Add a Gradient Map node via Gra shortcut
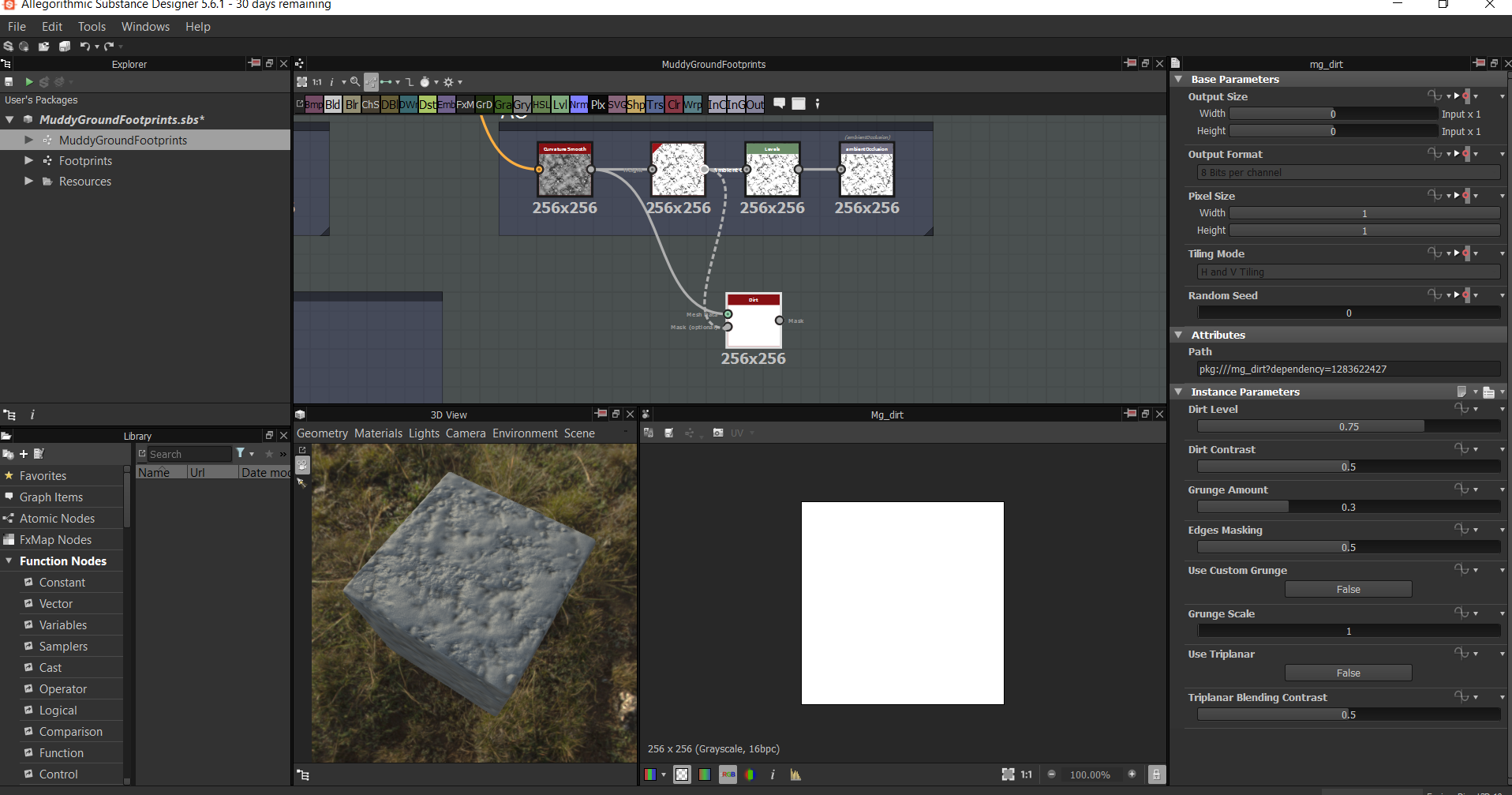This screenshot has height=795, width=1512. (503, 104)
